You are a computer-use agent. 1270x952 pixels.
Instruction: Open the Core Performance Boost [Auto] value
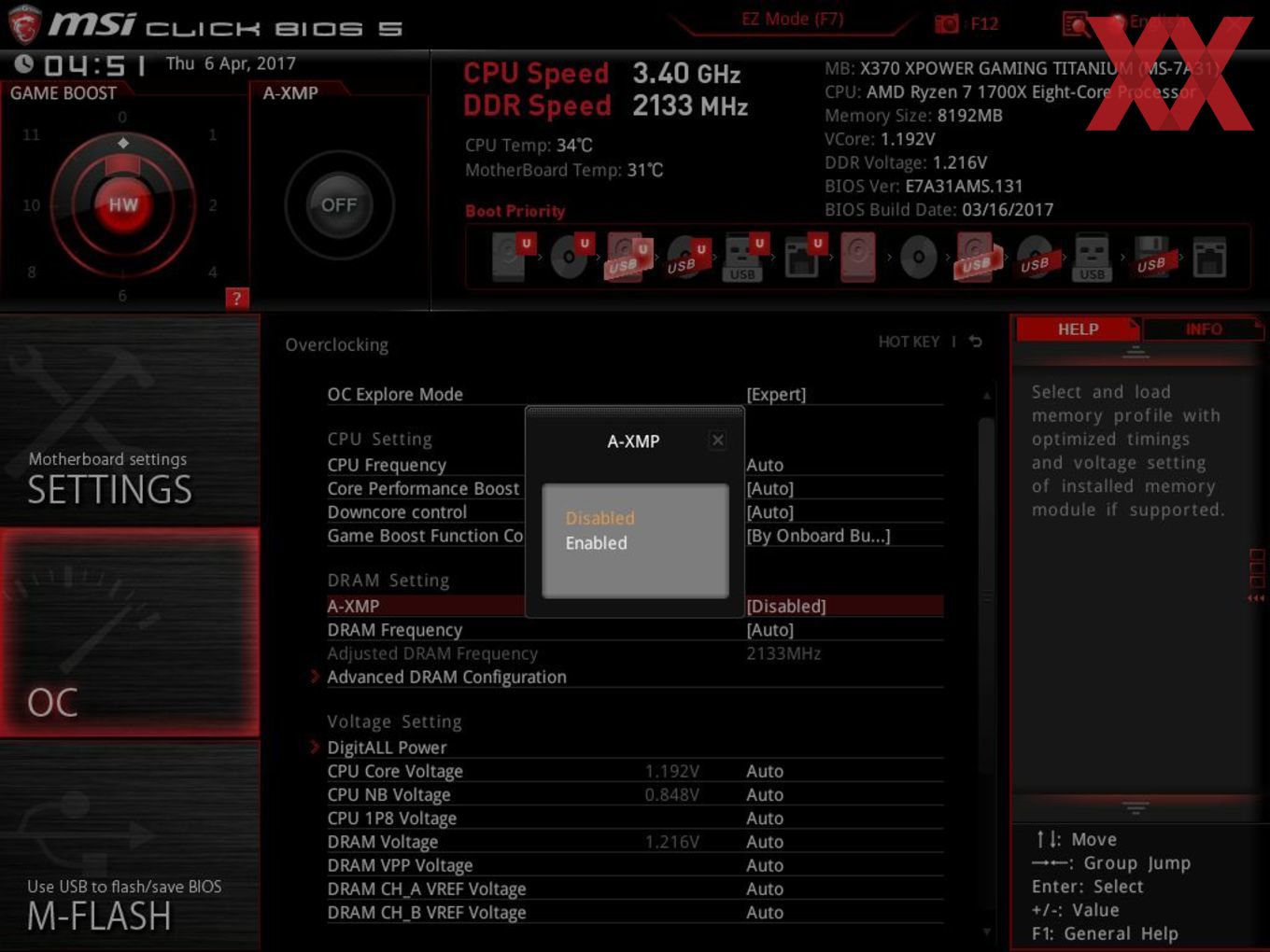pos(770,488)
